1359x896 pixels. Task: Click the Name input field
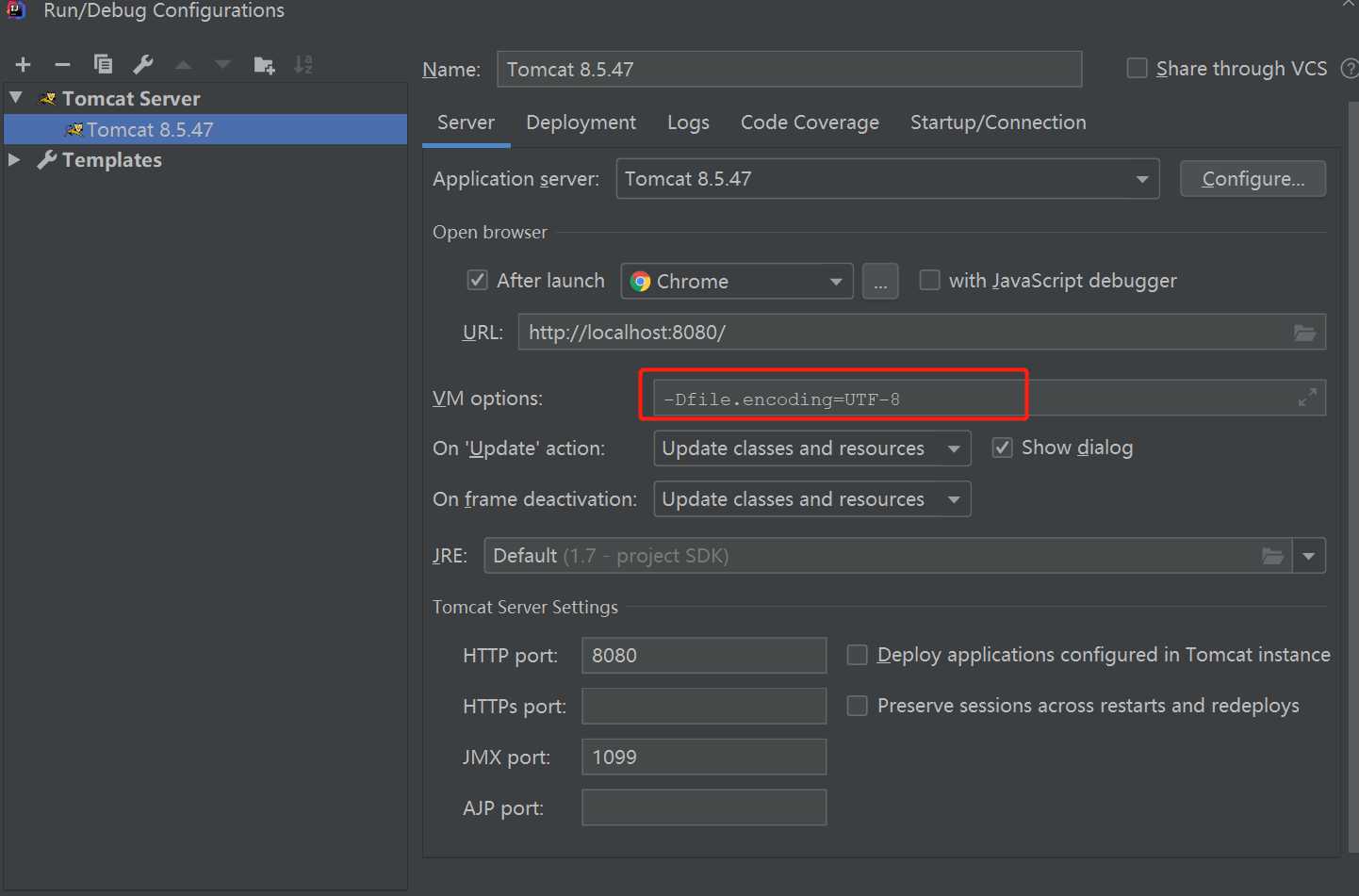790,69
